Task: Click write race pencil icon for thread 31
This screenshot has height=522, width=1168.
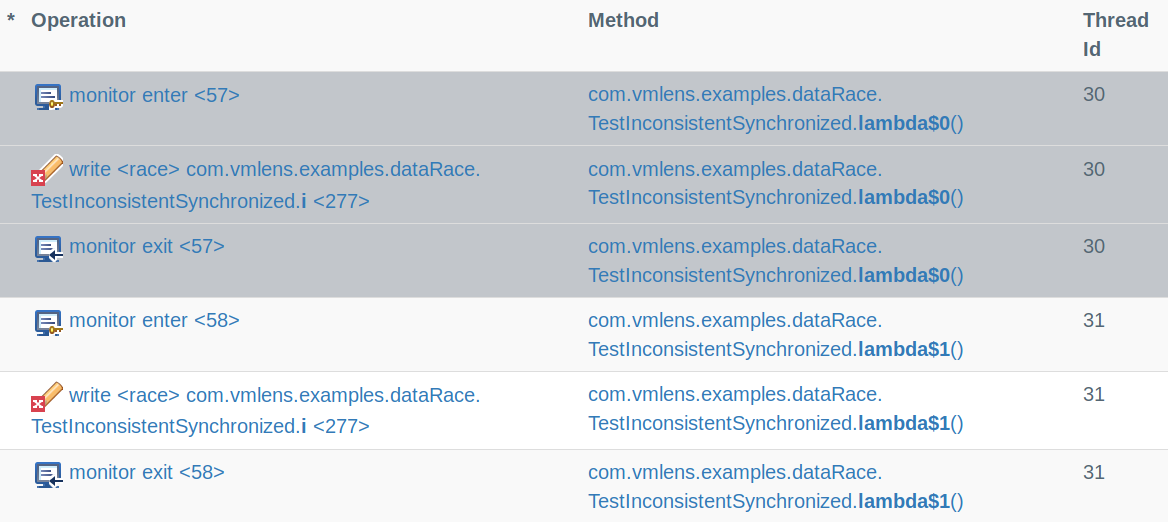Action: [47, 397]
